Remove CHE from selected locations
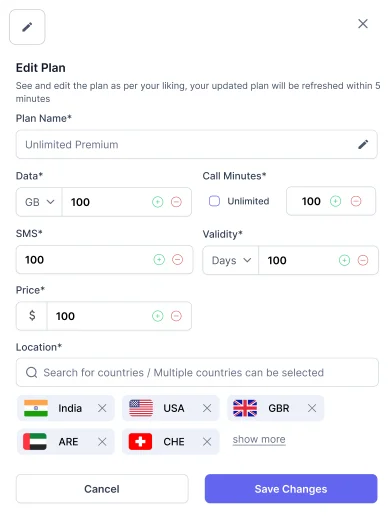 coord(207,442)
